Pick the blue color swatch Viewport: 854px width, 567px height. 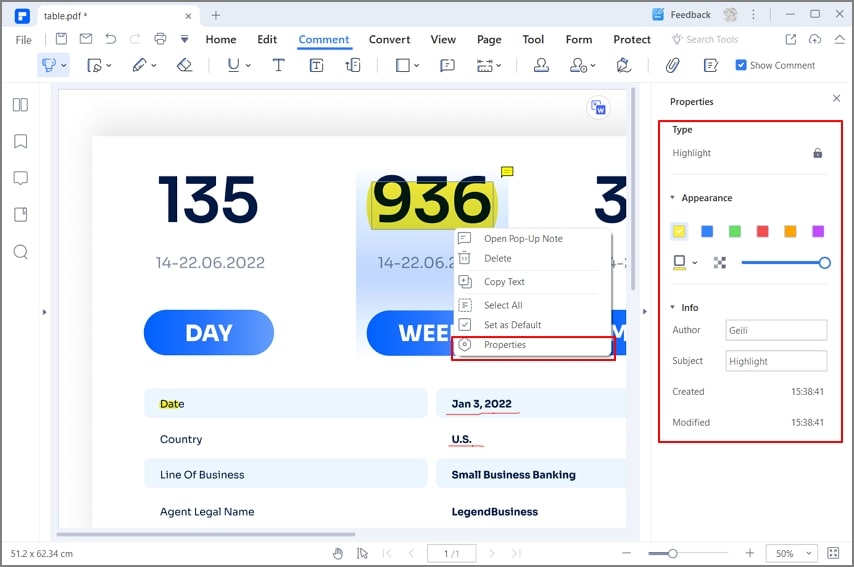pos(707,231)
